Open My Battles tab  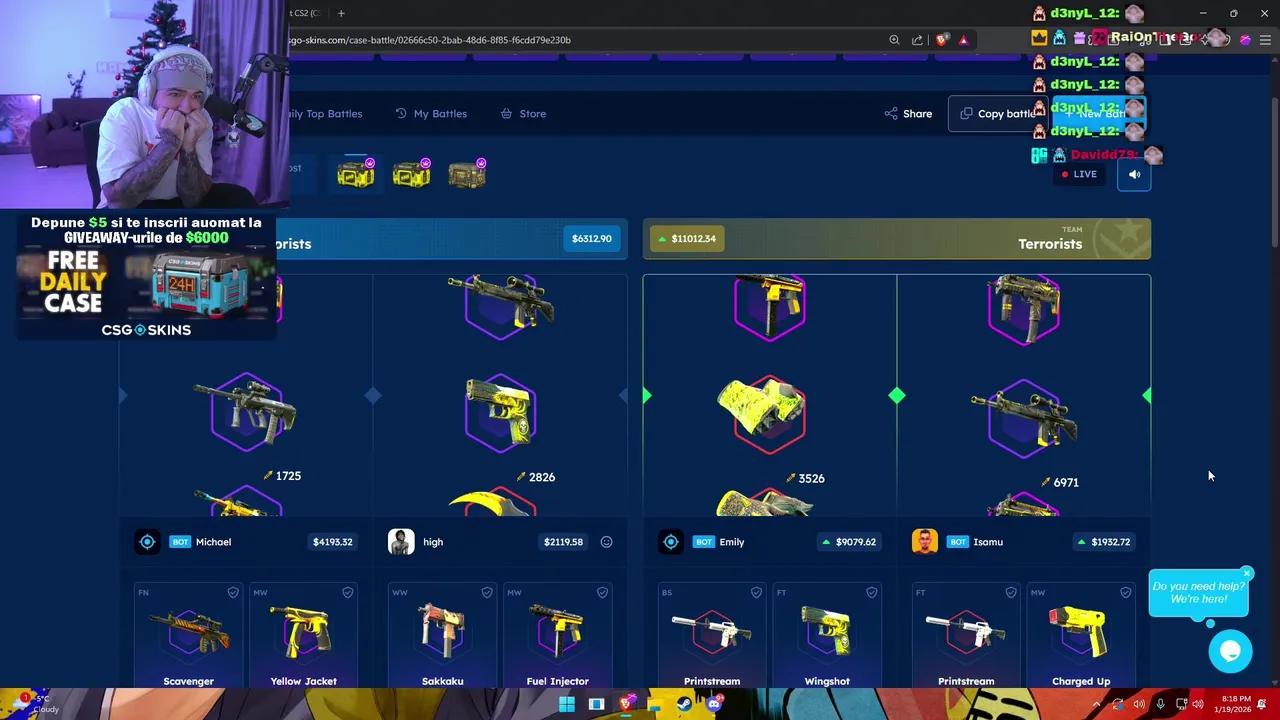point(431,114)
